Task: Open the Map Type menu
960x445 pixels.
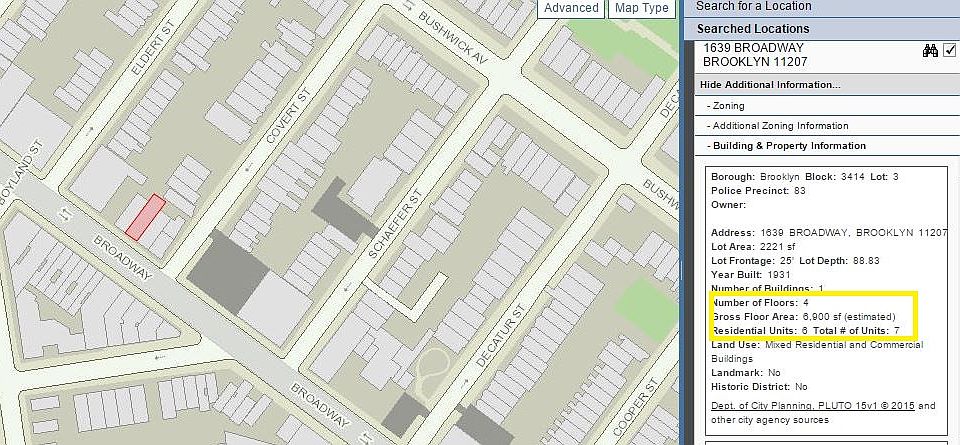Action: [642, 8]
